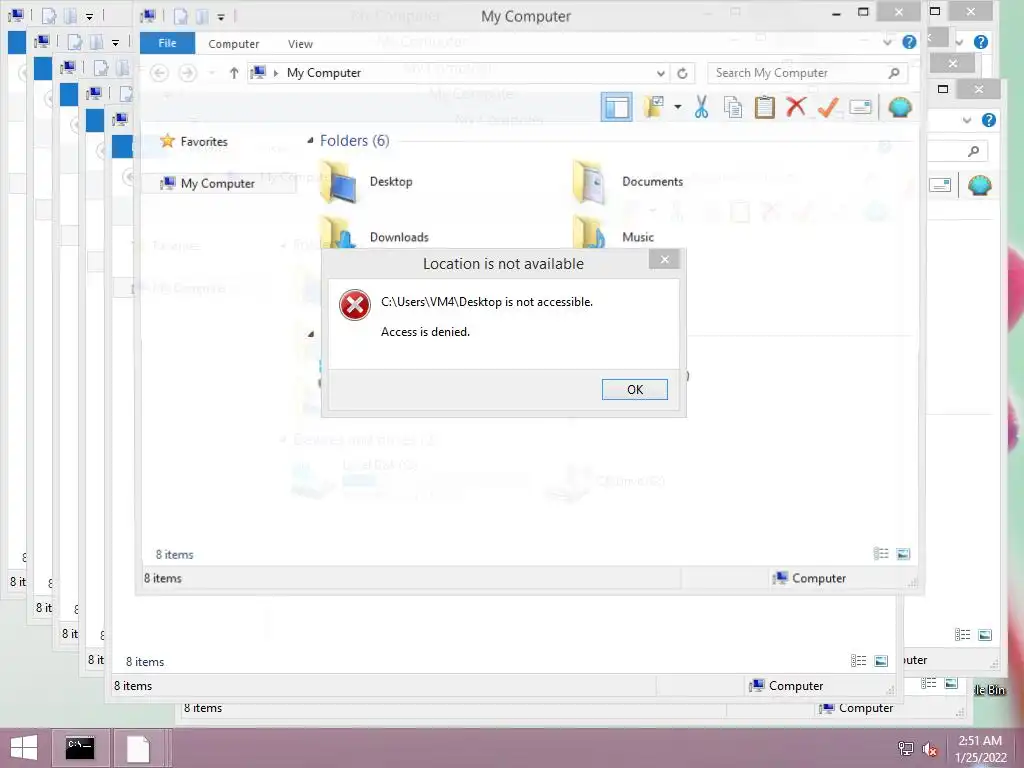Collapse ribbon chevron in right background window
This screenshot has width=1024, height=768.
tap(967, 120)
